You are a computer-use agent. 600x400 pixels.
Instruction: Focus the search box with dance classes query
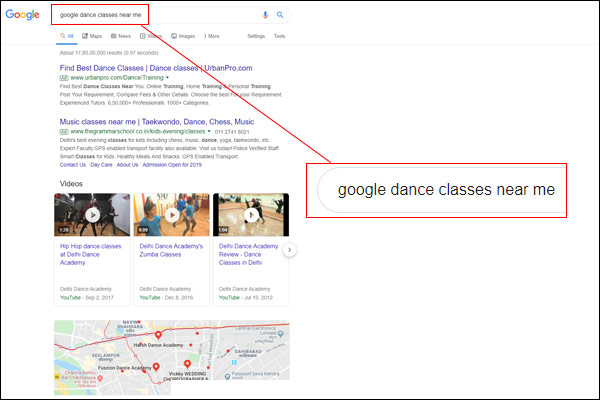tap(170, 15)
